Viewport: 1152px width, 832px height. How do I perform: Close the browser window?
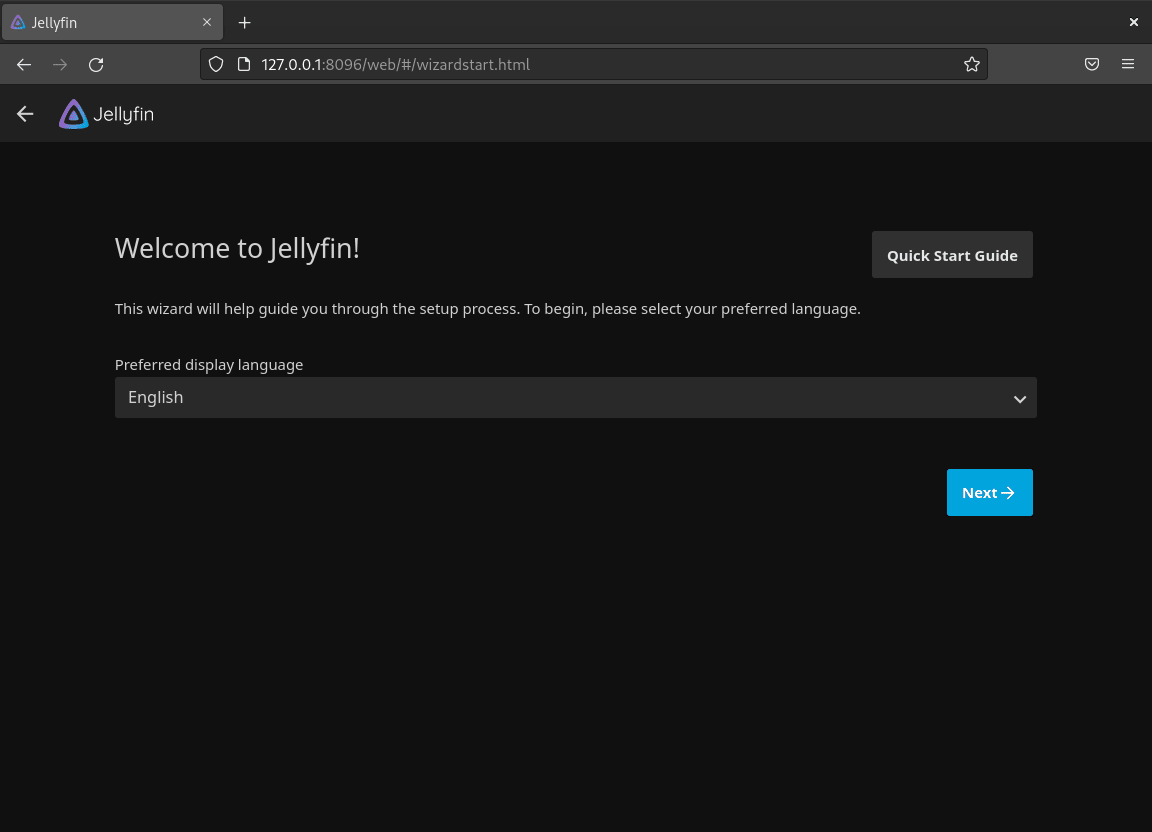click(x=1133, y=22)
